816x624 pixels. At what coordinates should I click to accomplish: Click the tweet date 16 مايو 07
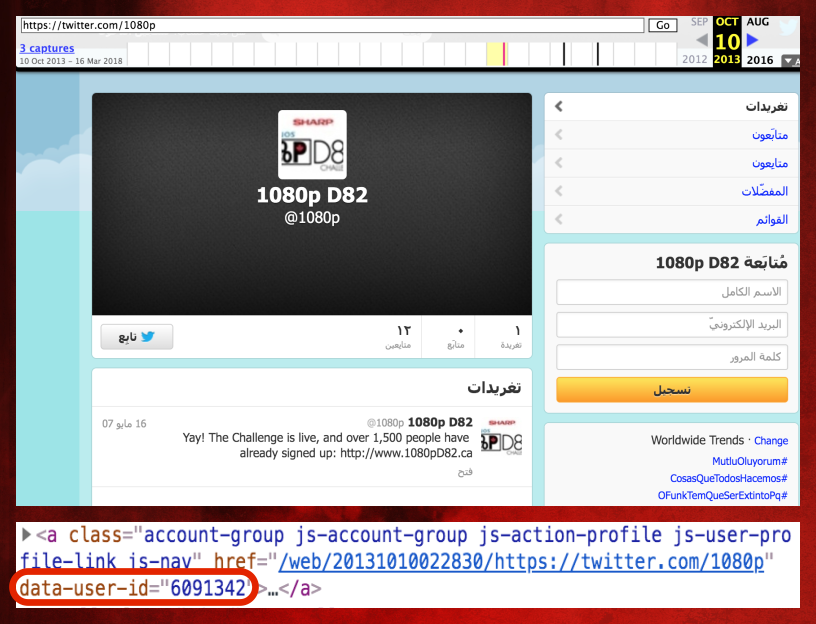click(x=124, y=424)
